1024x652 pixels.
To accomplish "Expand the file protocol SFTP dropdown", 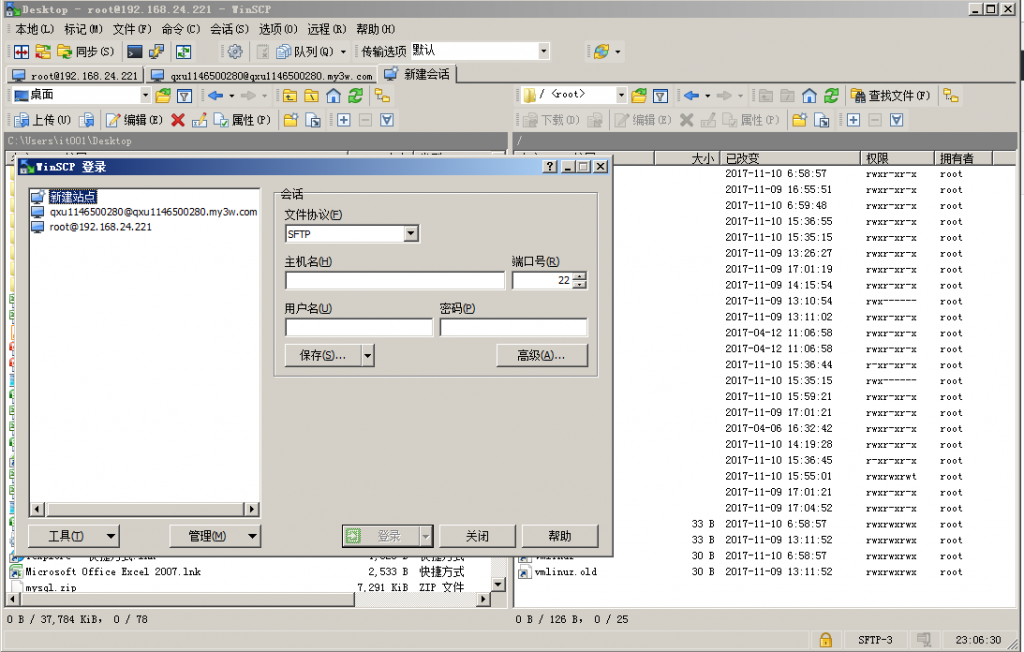I will [411, 234].
